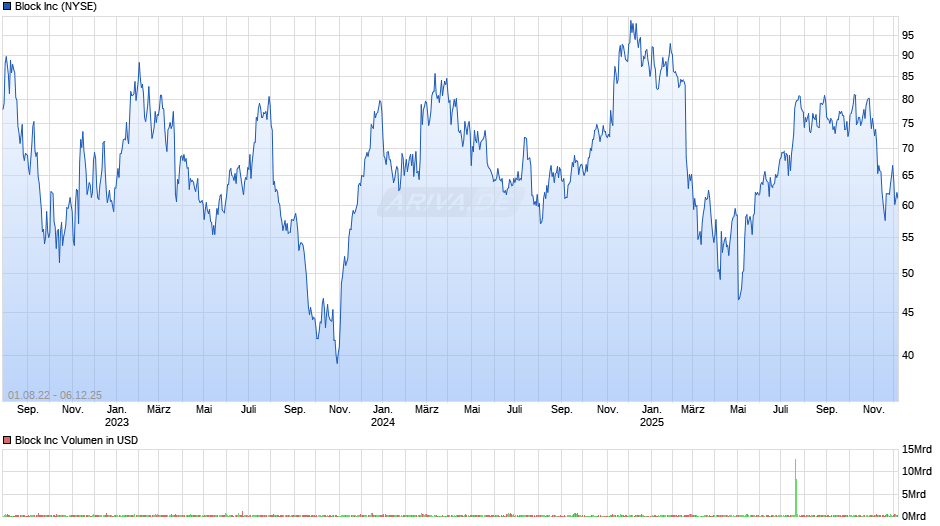The image size is (940, 526).
Task: Click the 60 price axis label
Action: click(908, 205)
